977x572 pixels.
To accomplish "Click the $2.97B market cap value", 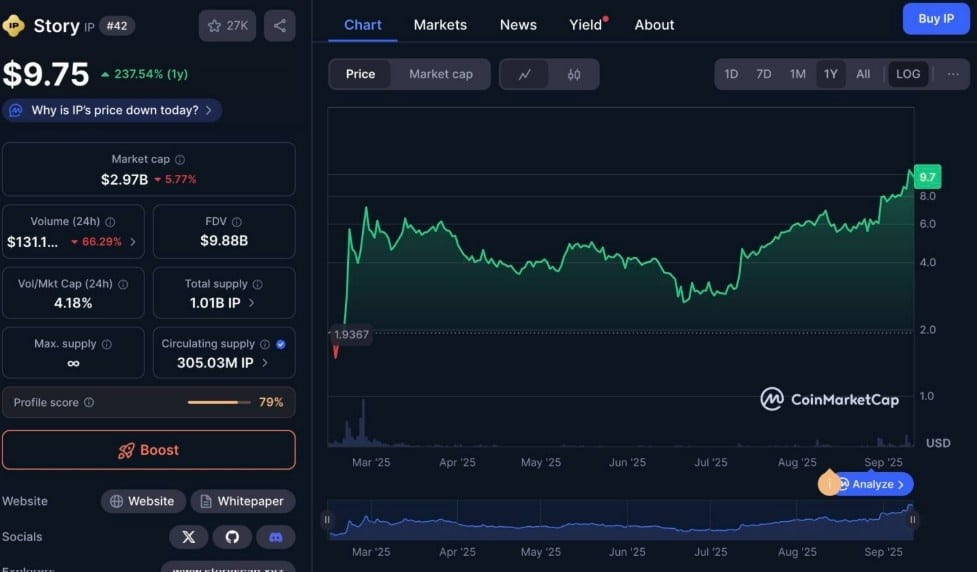I will click(124, 179).
